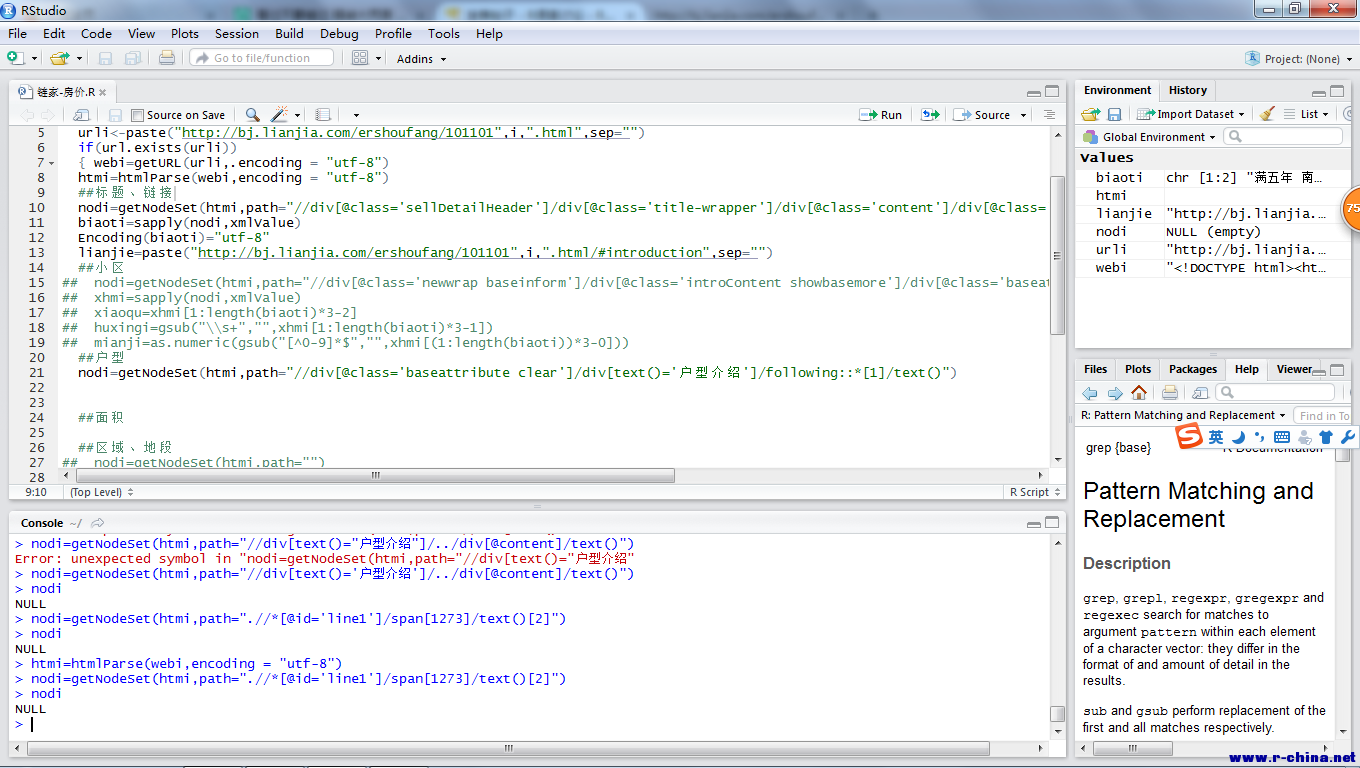Click Show in New Window icon in editor
Screen dimensions: 1360x768
82,115
